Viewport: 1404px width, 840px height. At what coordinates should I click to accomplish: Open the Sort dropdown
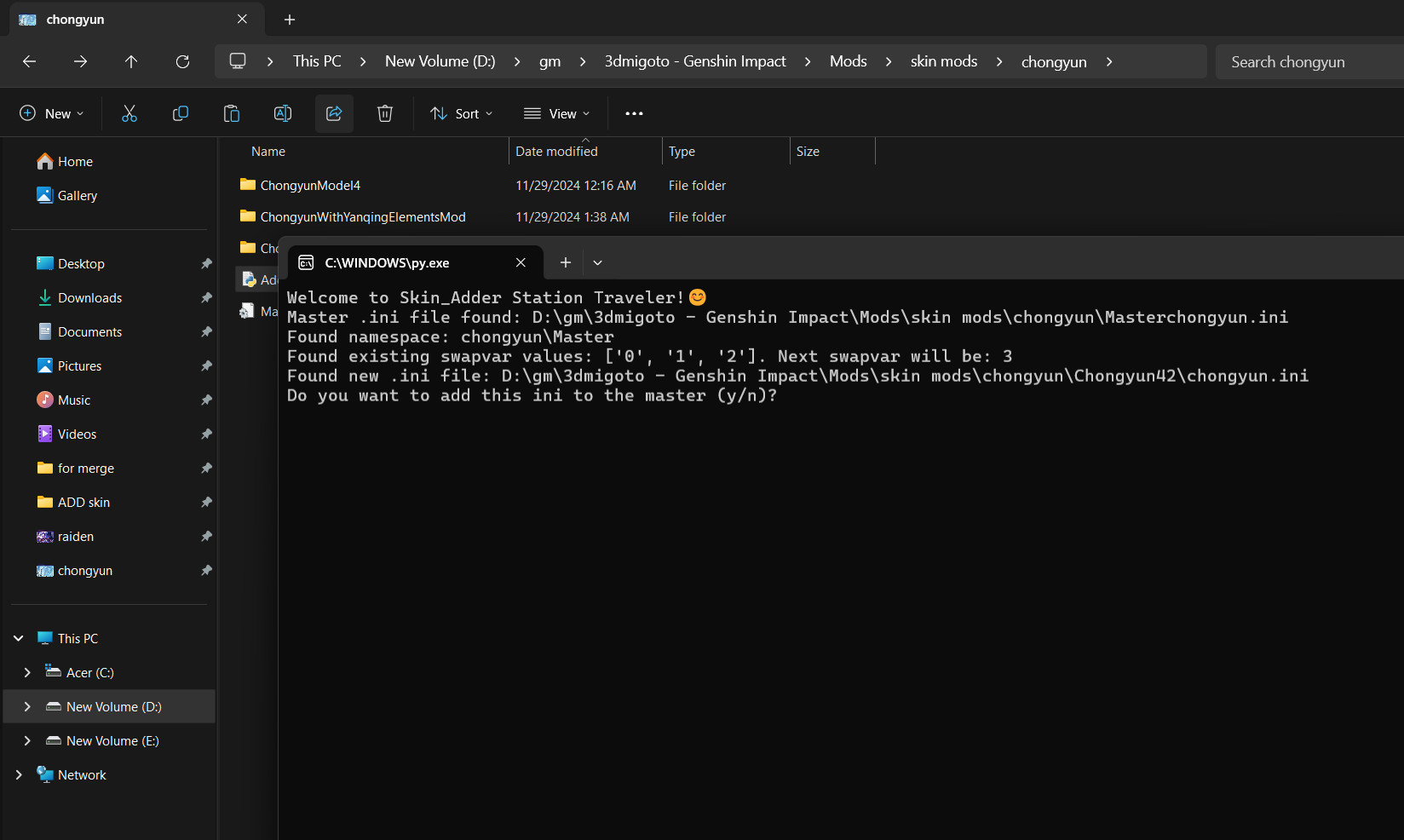click(461, 112)
